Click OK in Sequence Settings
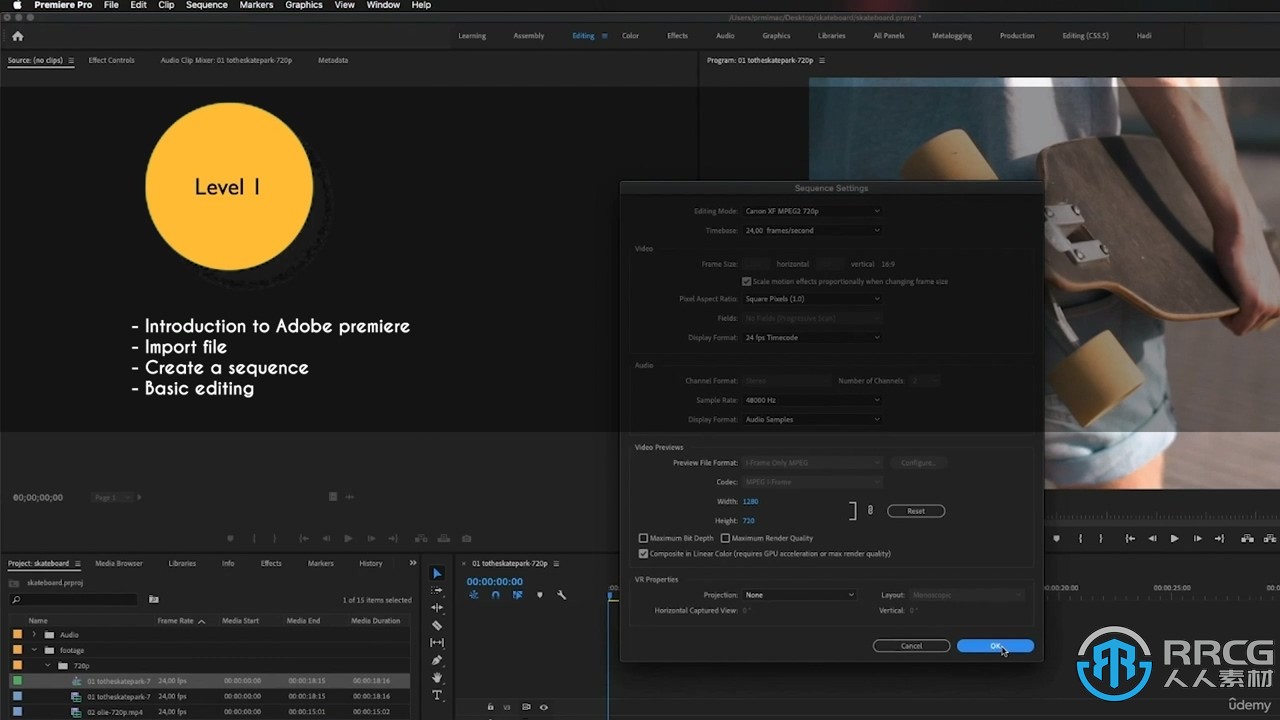The height and width of the screenshot is (720, 1280). tap(995, 646)
